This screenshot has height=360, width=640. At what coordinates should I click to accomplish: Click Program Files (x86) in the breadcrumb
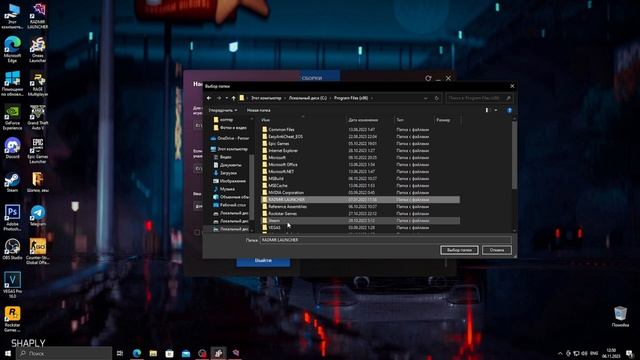351,98
